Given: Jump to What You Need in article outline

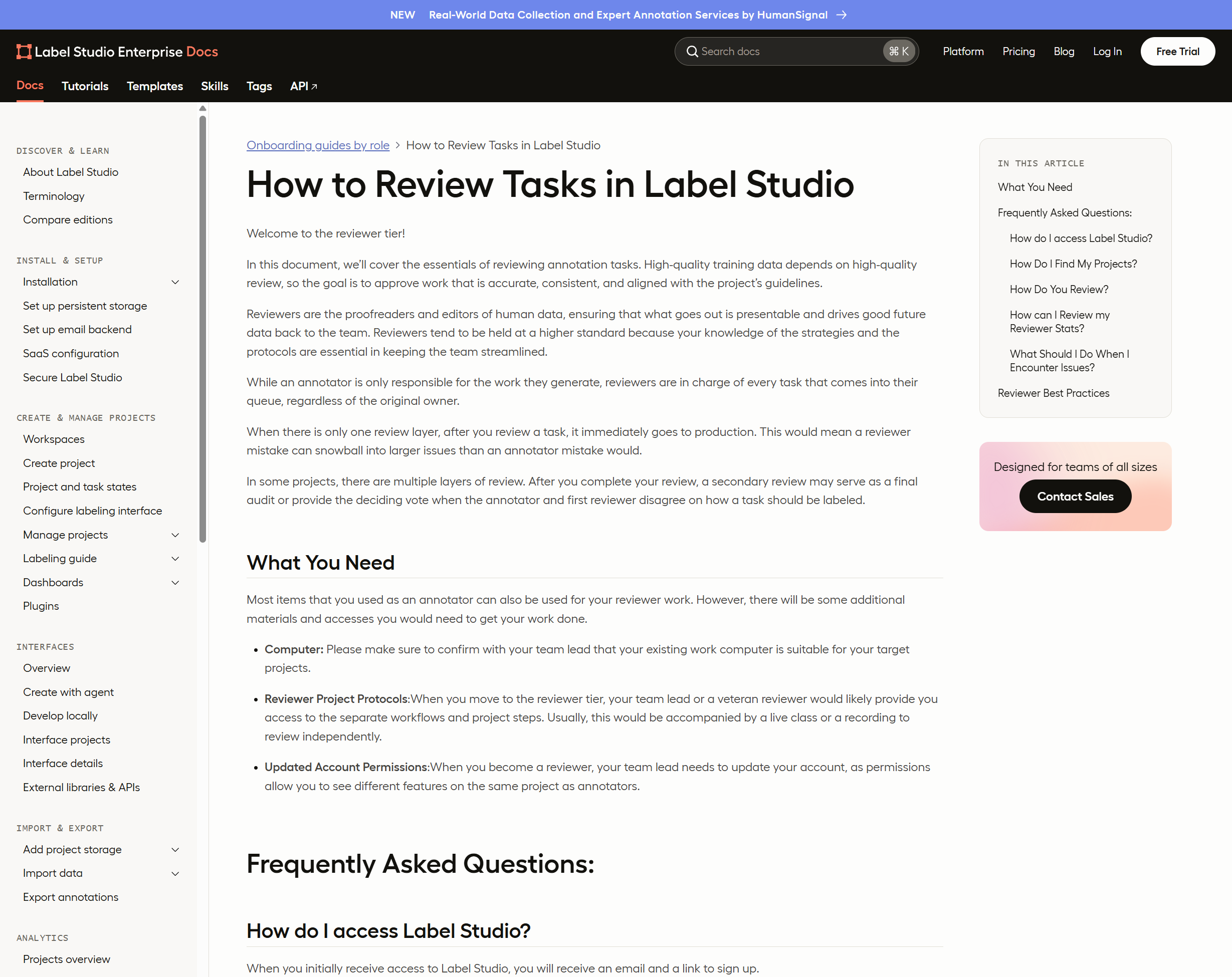Looking at the screenshot, I should pyautogui.click(x=1035, y=187).
